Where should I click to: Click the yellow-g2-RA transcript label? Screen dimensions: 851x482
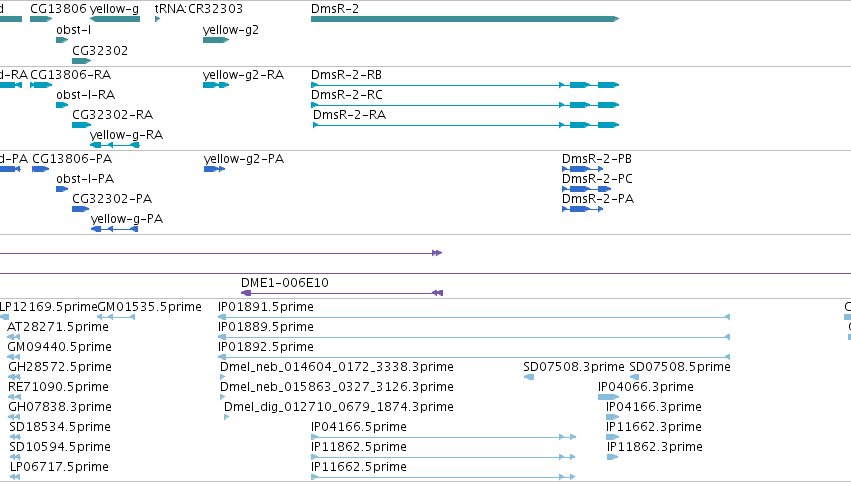pyautogui.click(x=244, y=75)
